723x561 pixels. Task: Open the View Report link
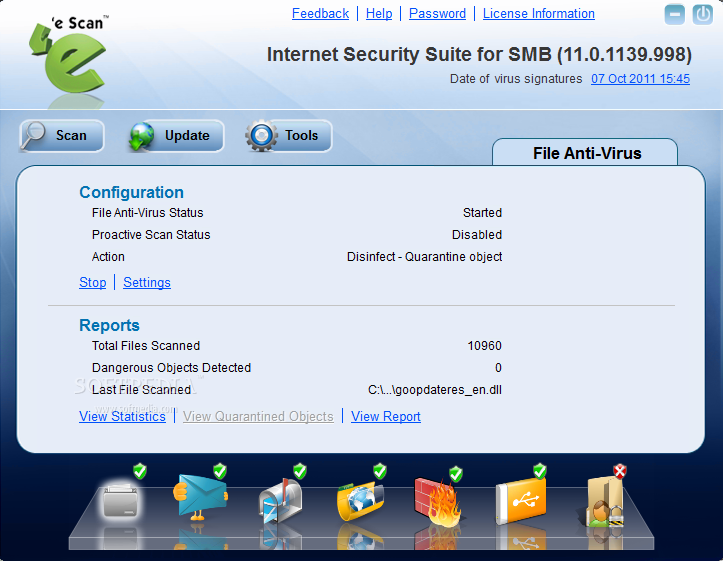coord(385,416)
